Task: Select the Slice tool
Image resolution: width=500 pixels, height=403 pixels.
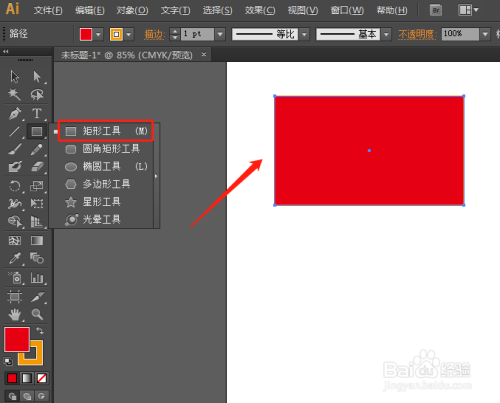Action: click(37, 297)
